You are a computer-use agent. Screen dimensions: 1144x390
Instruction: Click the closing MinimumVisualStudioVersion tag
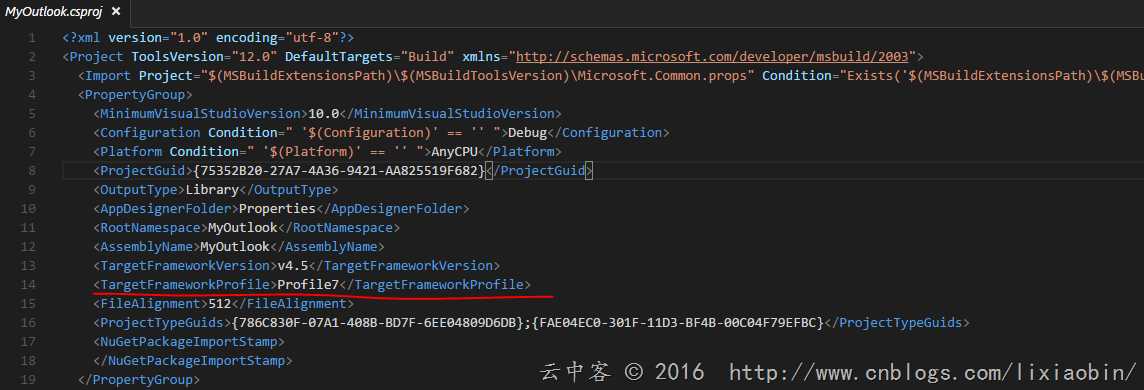pos(450,113)
